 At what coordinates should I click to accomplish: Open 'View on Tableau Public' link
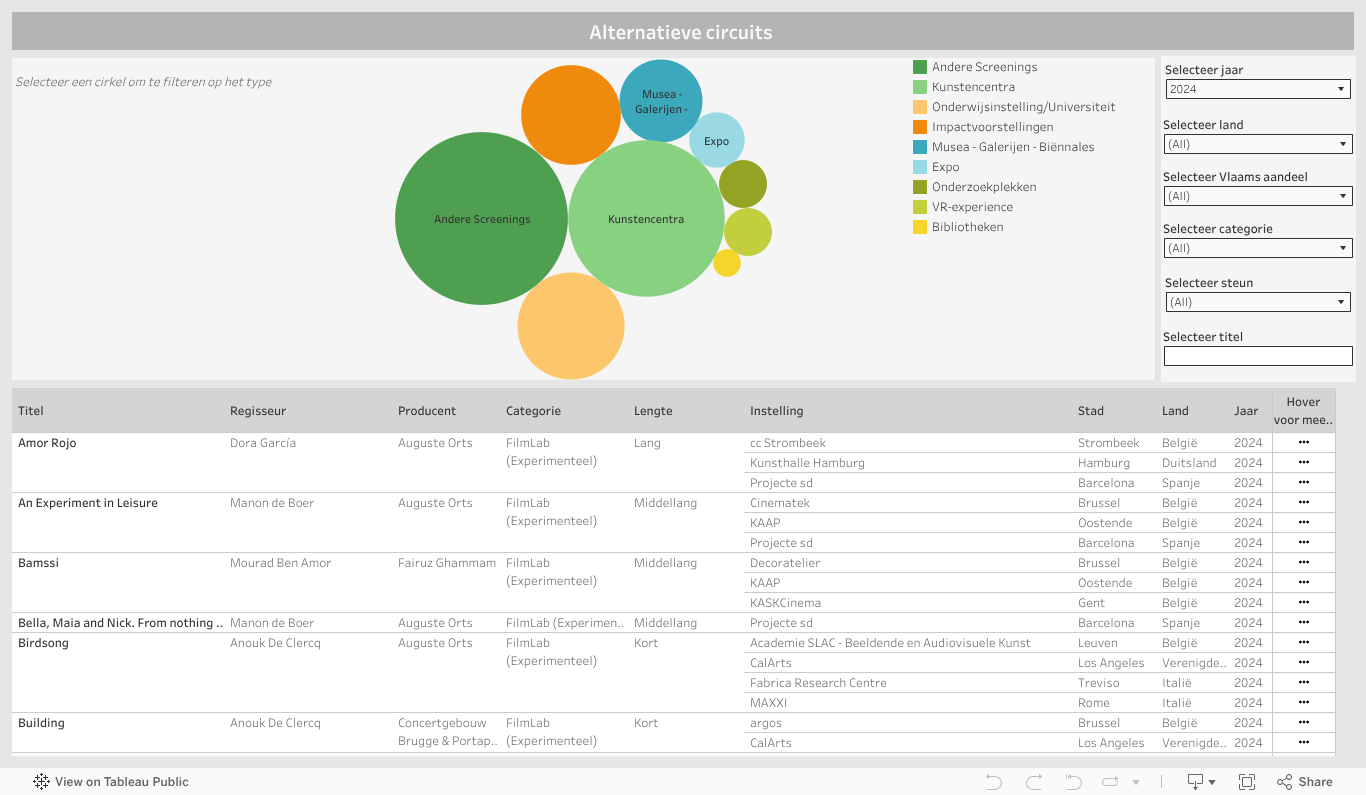(x=121, y=782)
